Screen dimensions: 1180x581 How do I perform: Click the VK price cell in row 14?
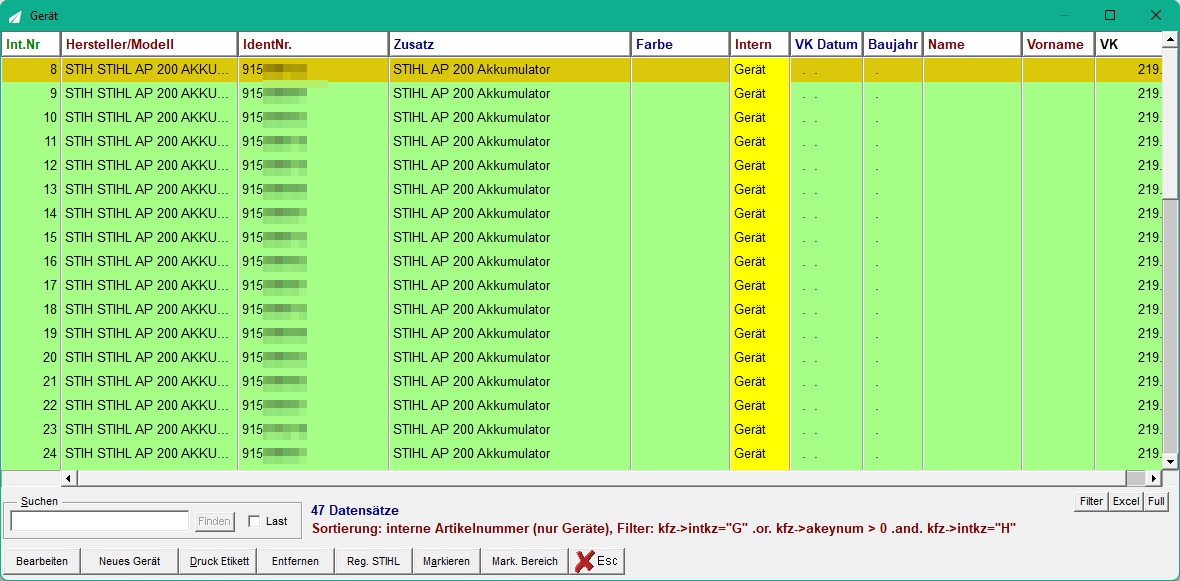1129,214
